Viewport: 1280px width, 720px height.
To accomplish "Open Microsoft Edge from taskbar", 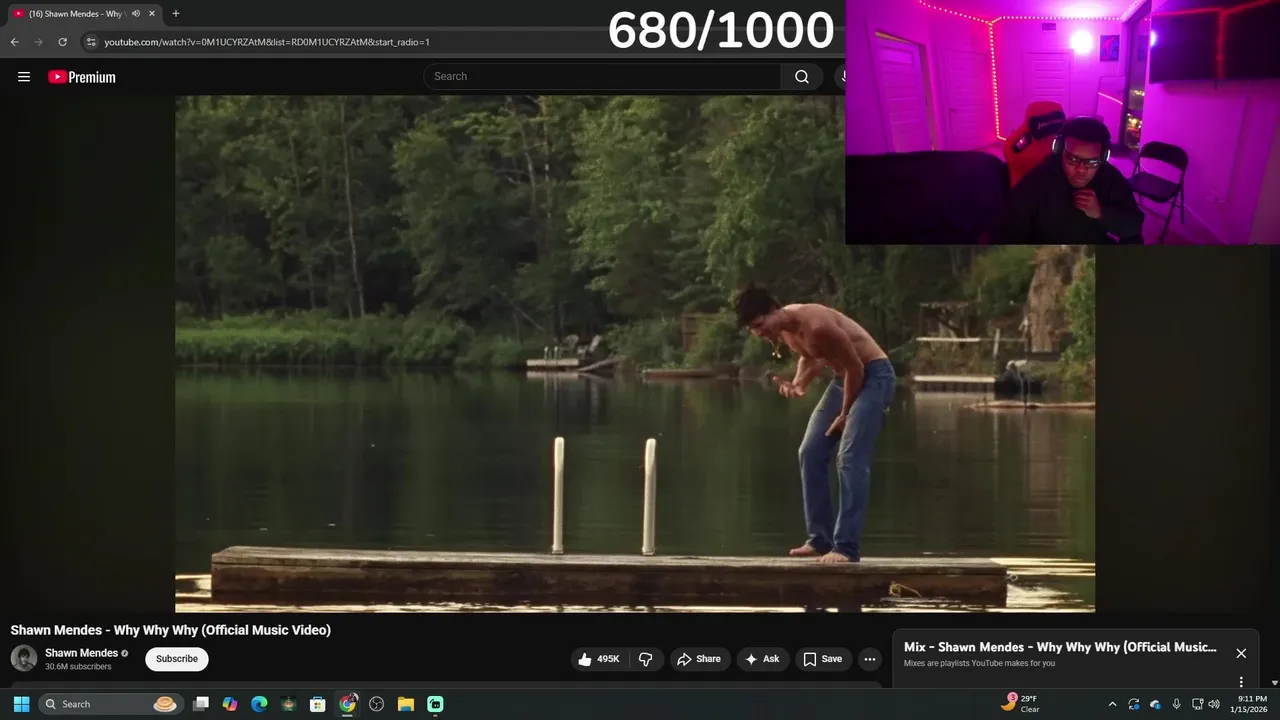I will 259,704.
